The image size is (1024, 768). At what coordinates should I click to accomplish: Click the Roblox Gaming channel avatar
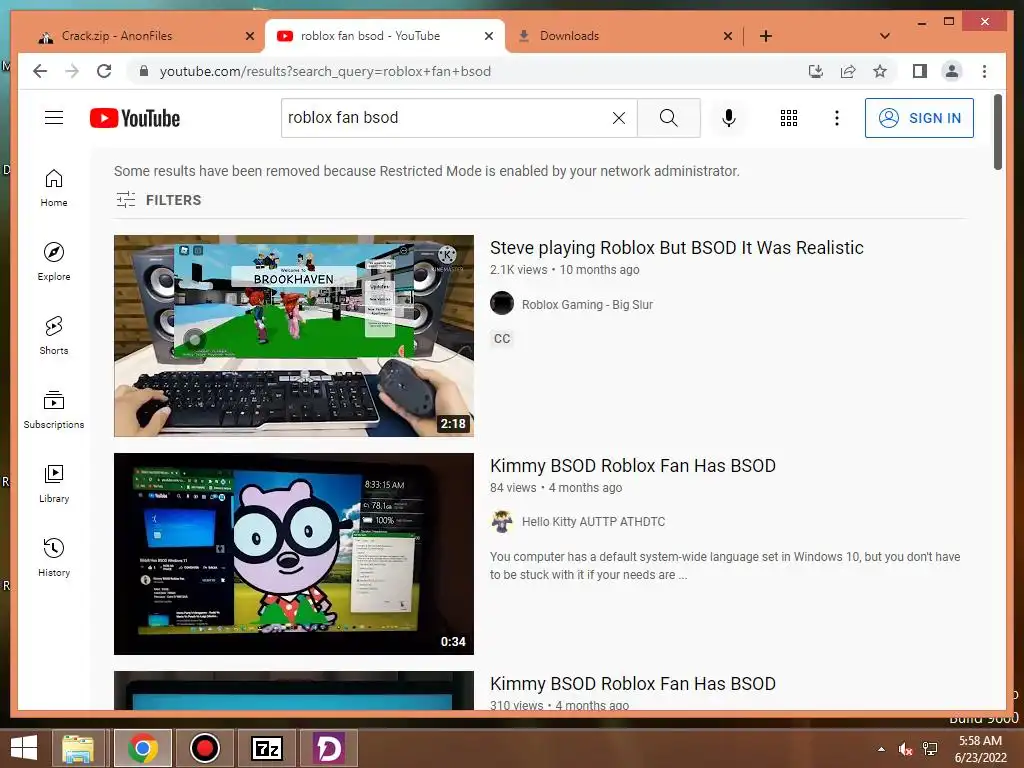[502, 304]
